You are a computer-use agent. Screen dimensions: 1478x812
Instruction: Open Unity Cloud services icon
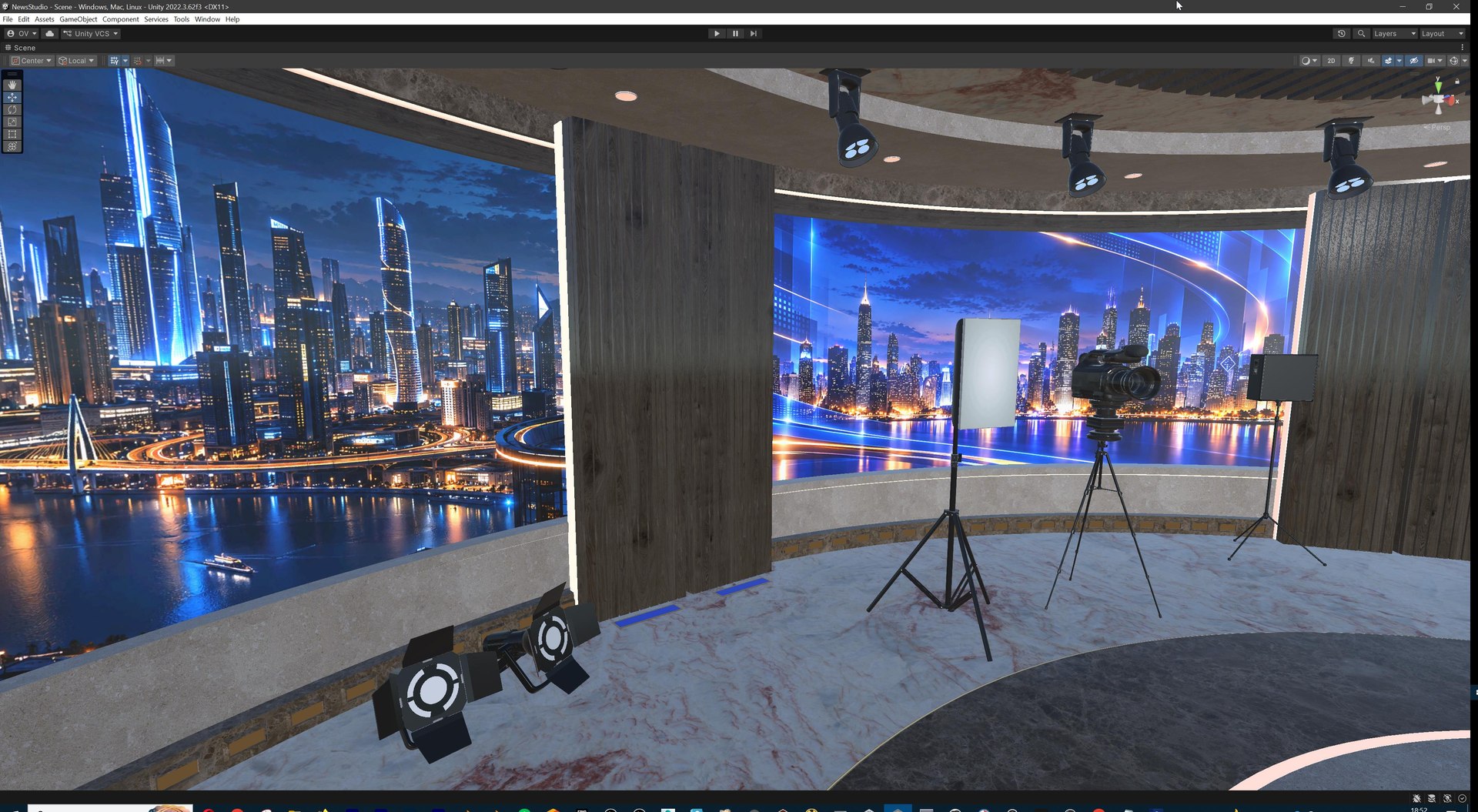pos(50,34)
